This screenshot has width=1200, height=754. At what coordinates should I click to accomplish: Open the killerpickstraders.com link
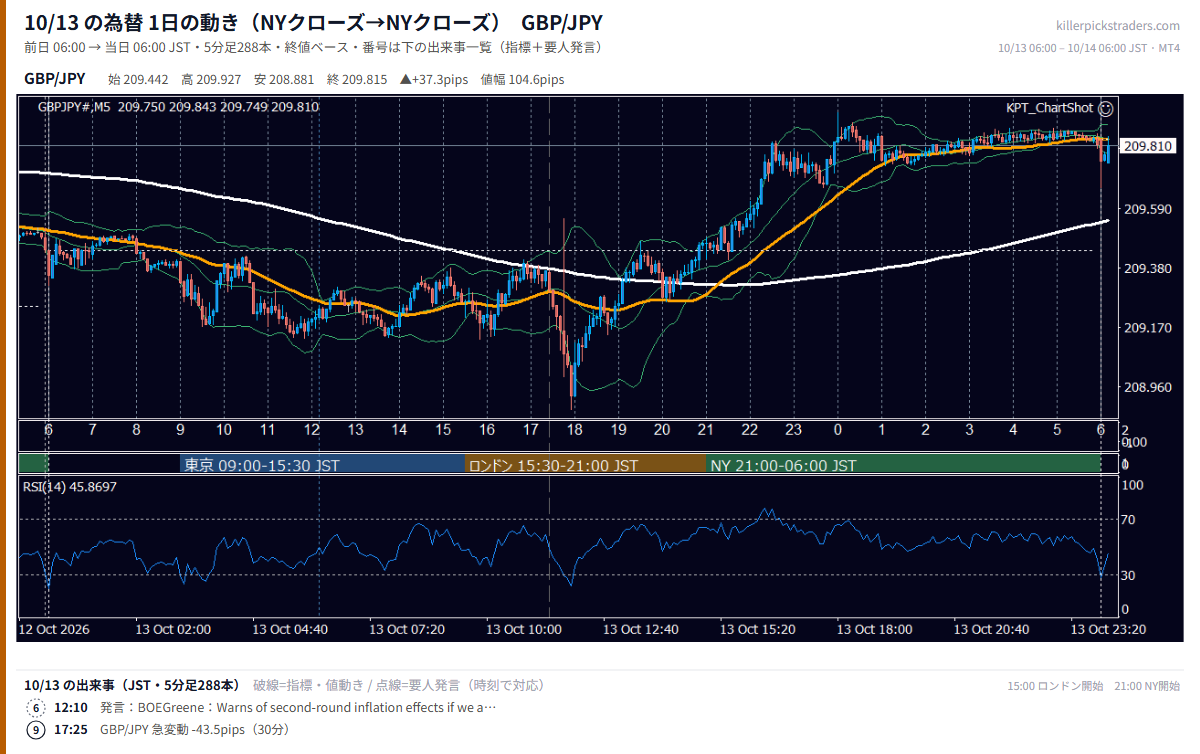1117,26
